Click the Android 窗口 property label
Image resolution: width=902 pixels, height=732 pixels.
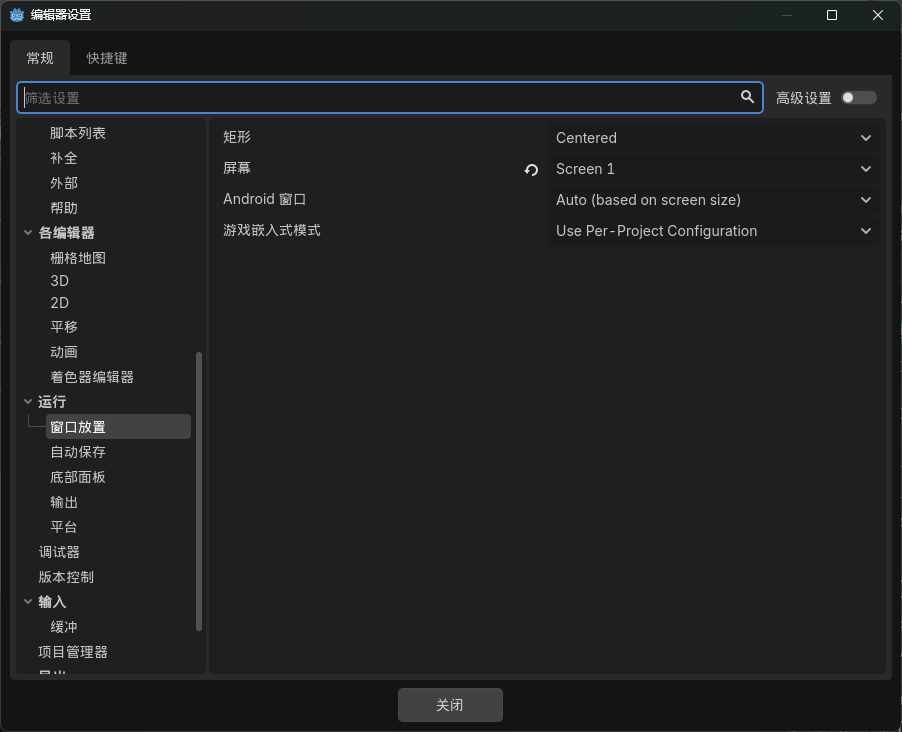(x=265, y=199)
